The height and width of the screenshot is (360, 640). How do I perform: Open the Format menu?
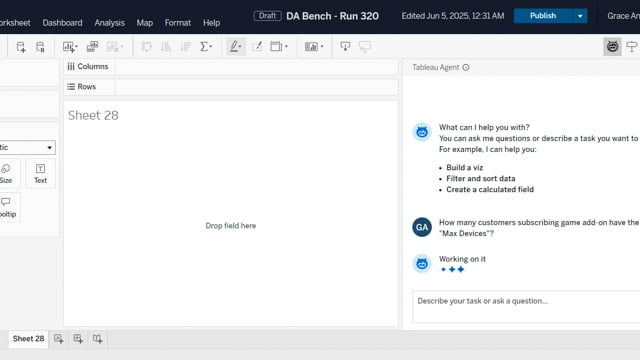click(178, 23)
